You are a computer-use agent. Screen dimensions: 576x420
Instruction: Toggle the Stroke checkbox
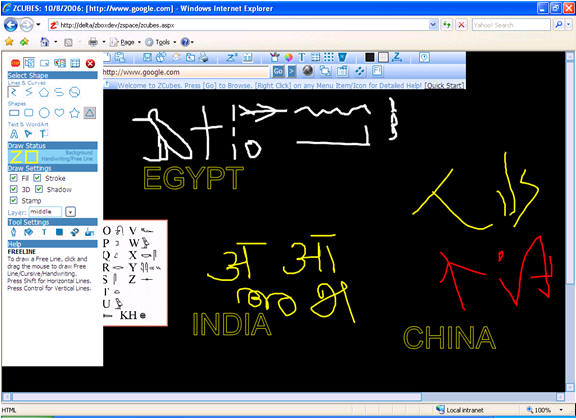pyautogui.click(x=37, y=178)
